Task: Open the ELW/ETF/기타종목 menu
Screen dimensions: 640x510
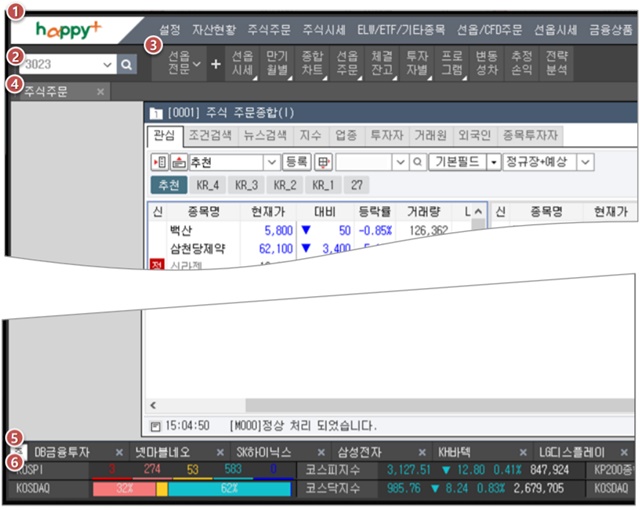Action: [x=401, y=29]
